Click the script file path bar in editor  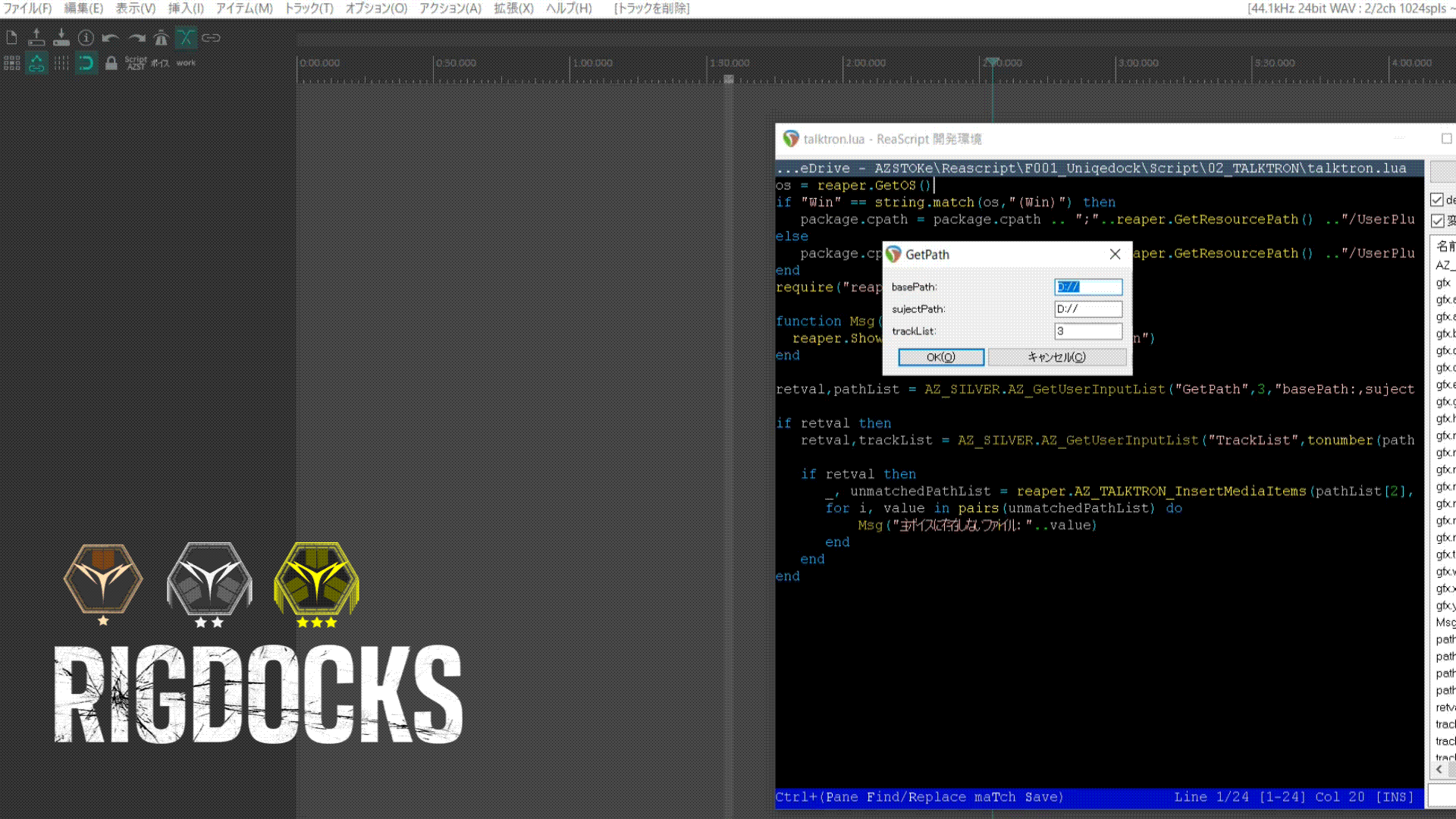coord(1099,168)
